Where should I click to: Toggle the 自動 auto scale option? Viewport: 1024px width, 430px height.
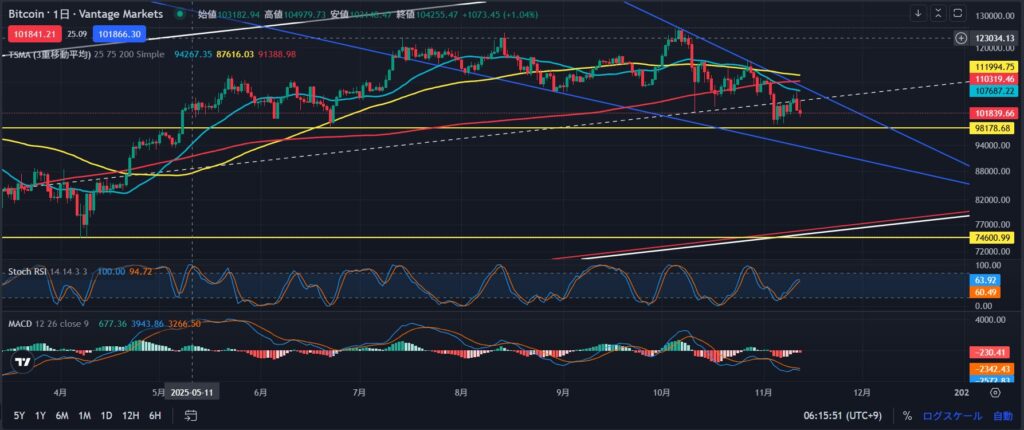1001,415
